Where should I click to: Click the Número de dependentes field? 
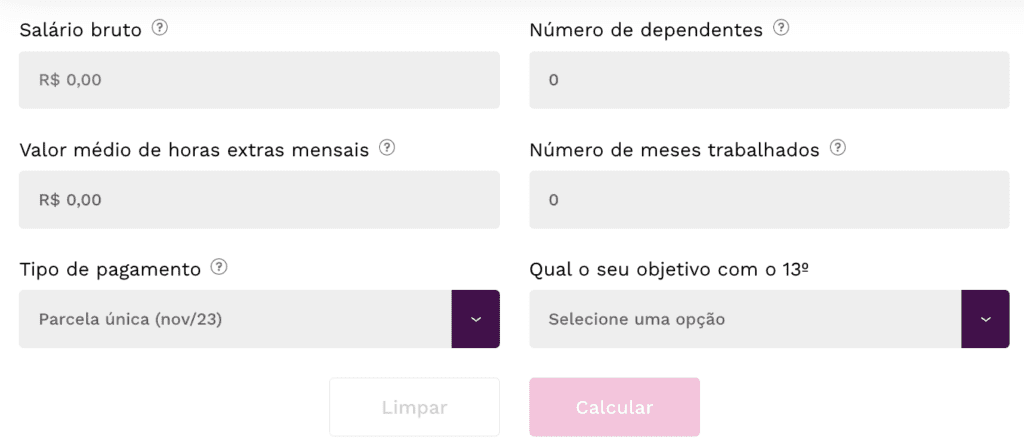769,80
